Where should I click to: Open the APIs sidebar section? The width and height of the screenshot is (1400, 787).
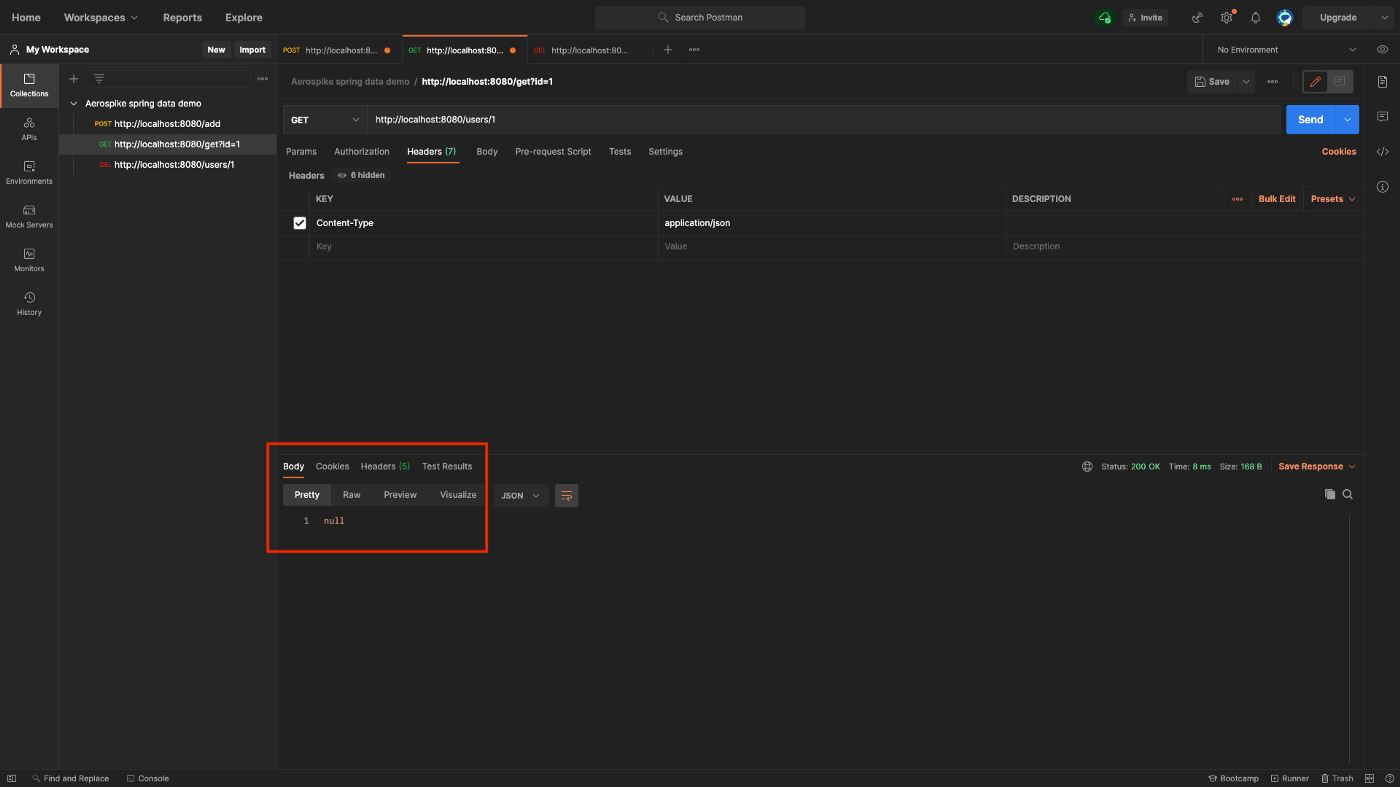pos(29,129)
